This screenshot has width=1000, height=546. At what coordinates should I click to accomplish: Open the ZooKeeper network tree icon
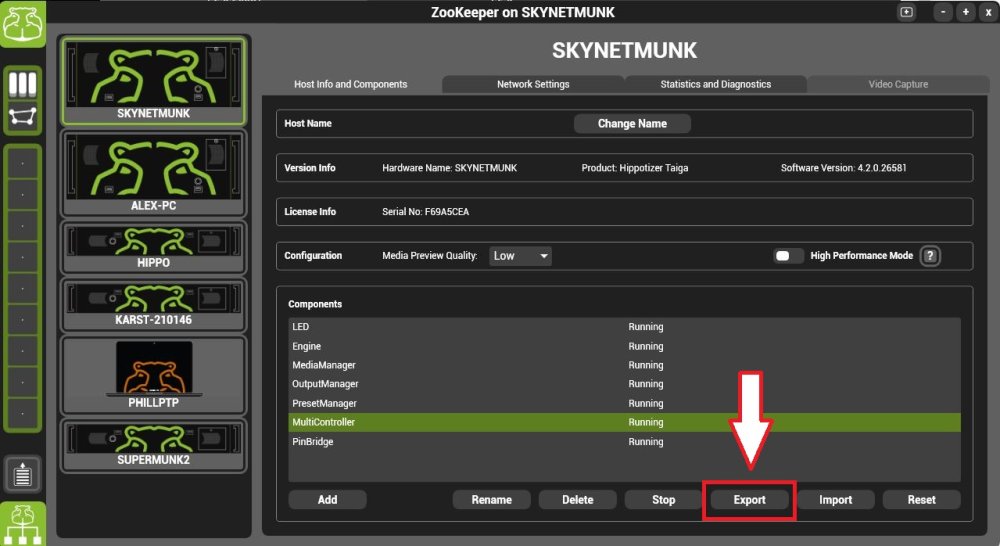point(23,524)
